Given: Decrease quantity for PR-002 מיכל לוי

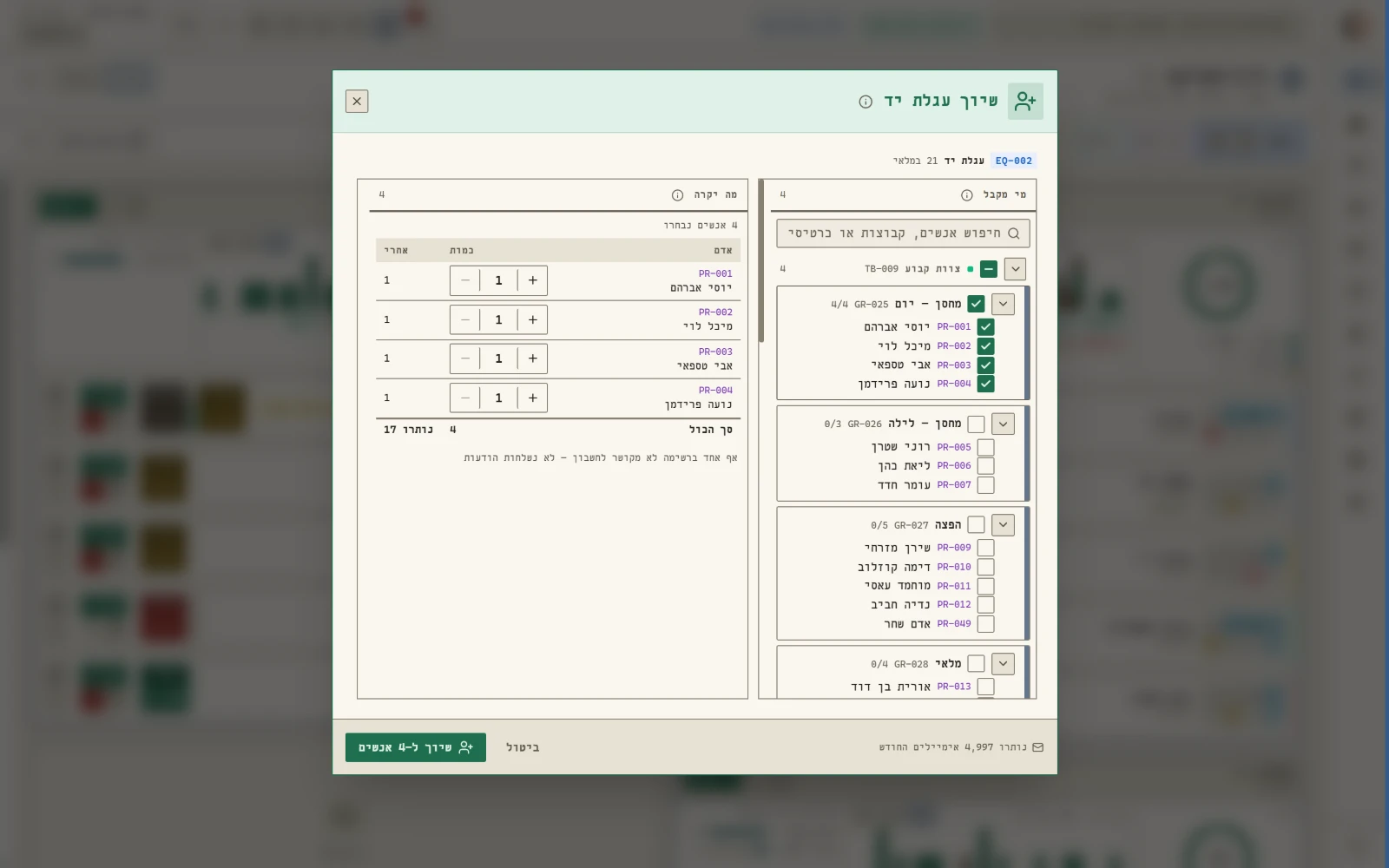Looking at the screenshot, I should click(465, 320).
